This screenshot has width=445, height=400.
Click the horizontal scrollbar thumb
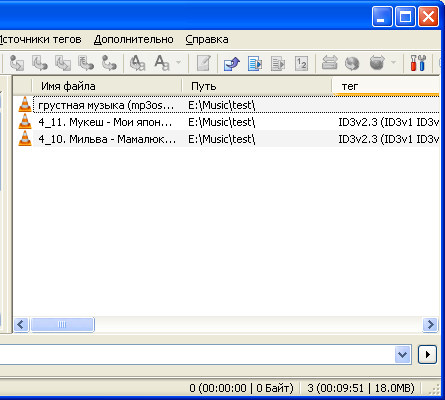pyautogui.click(x=62, y=324)
